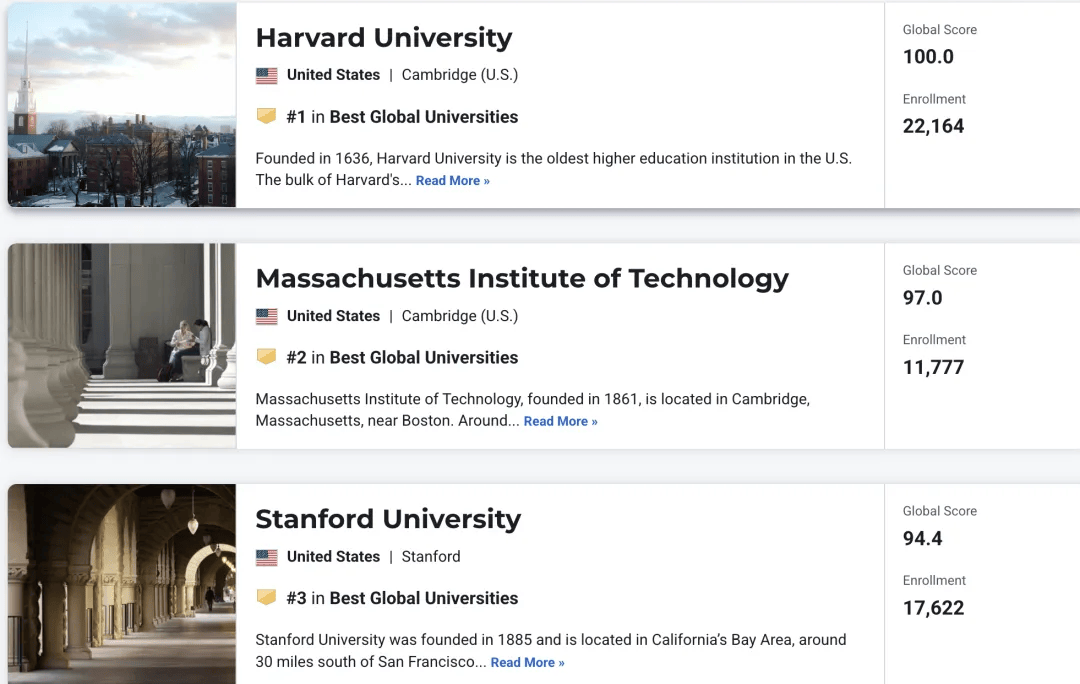Click the gold badge icon beside #1 ranking
Image resolution: width=1080 pixels, height=684 pixels.
(267, 116)
